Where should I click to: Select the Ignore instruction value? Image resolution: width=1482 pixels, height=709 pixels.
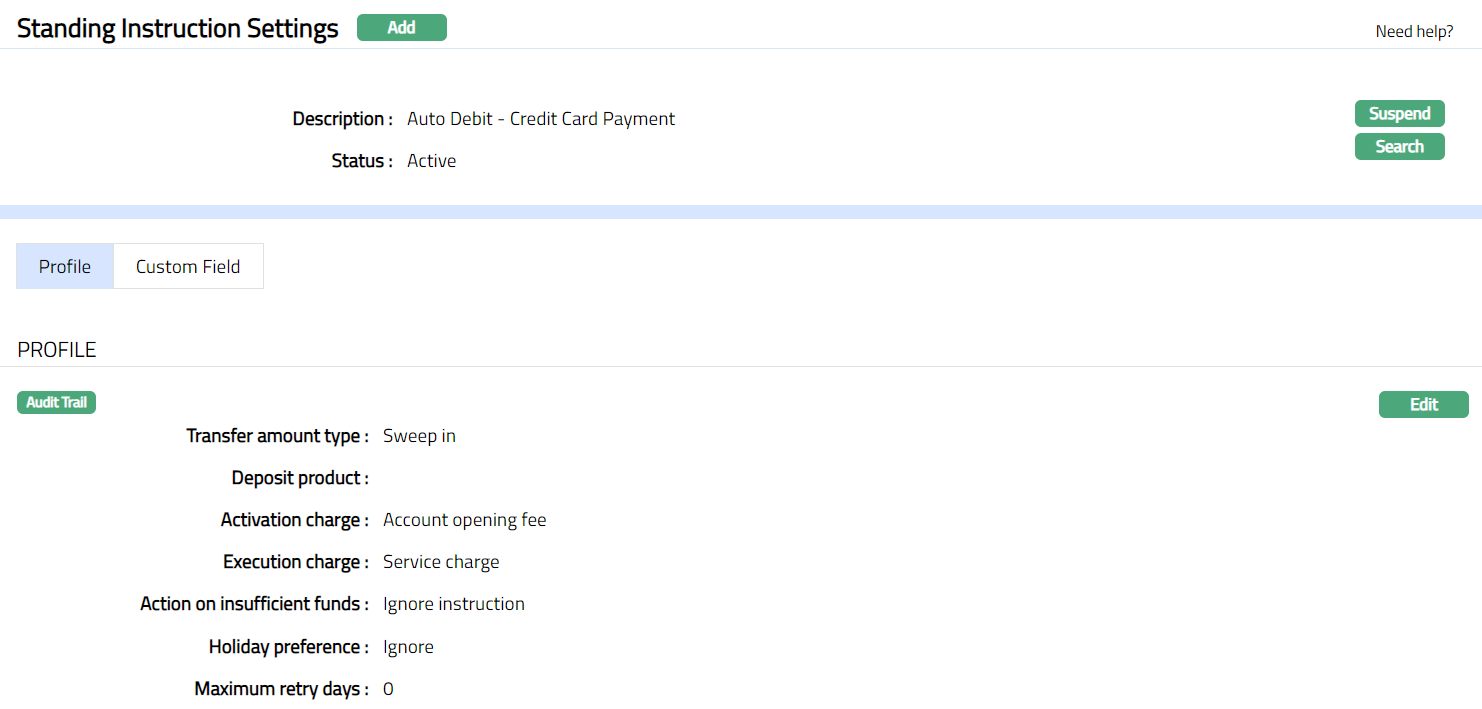coord(453,604)
